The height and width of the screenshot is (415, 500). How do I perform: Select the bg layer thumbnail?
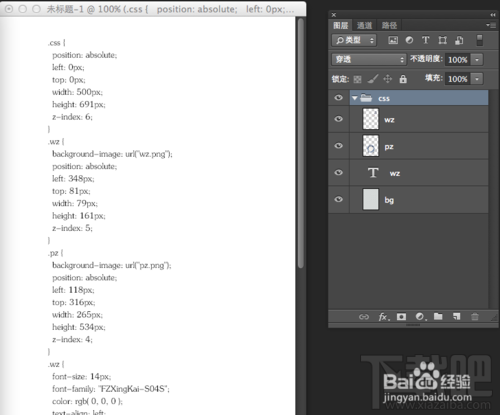pos(371,199)
